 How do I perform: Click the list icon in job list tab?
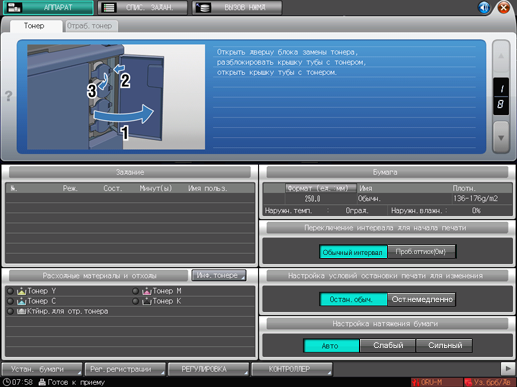point(108,8)
